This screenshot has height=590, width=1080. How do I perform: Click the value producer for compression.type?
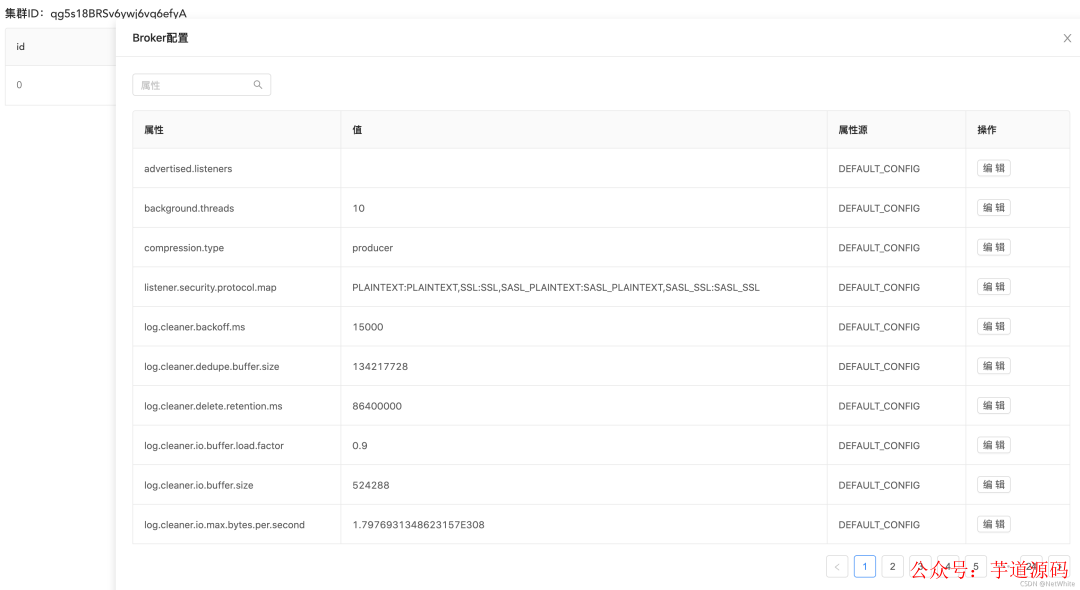click(x=372, y=248)
